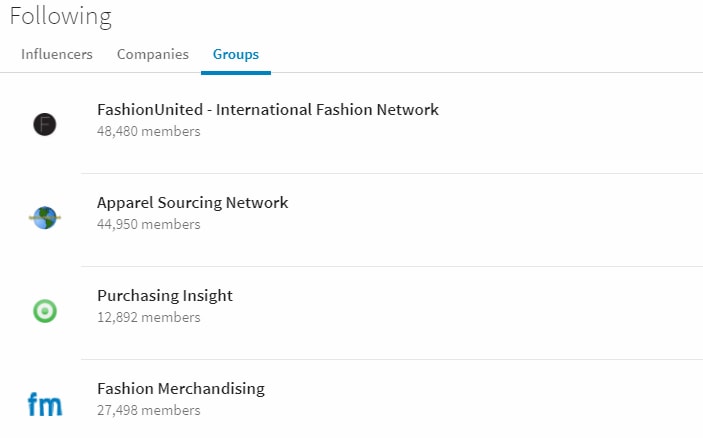This screenshot has height=438, width=703.
Task: Click the Following section heading
Action: (x=61, y=17)
